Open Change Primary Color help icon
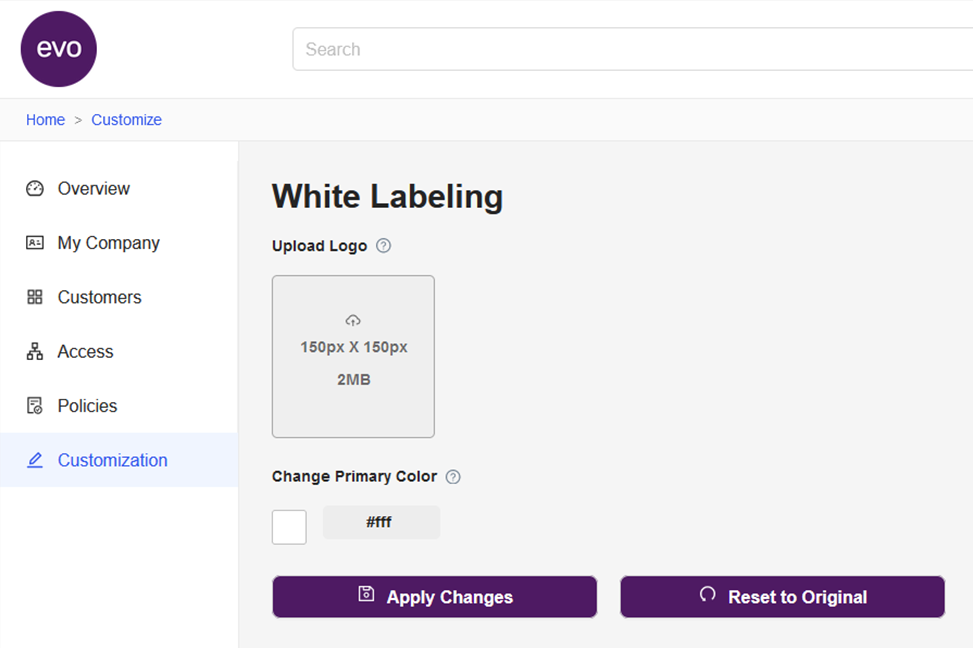Screen dimensions: 973x648 pos(453,477)
